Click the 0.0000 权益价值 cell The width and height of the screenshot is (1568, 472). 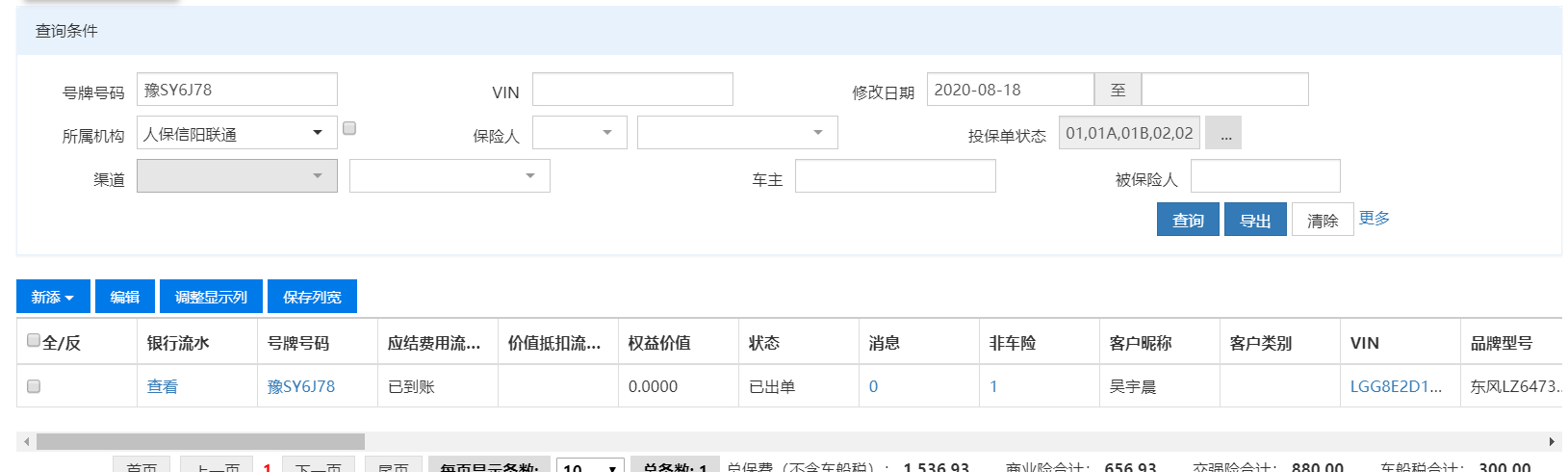679,386
